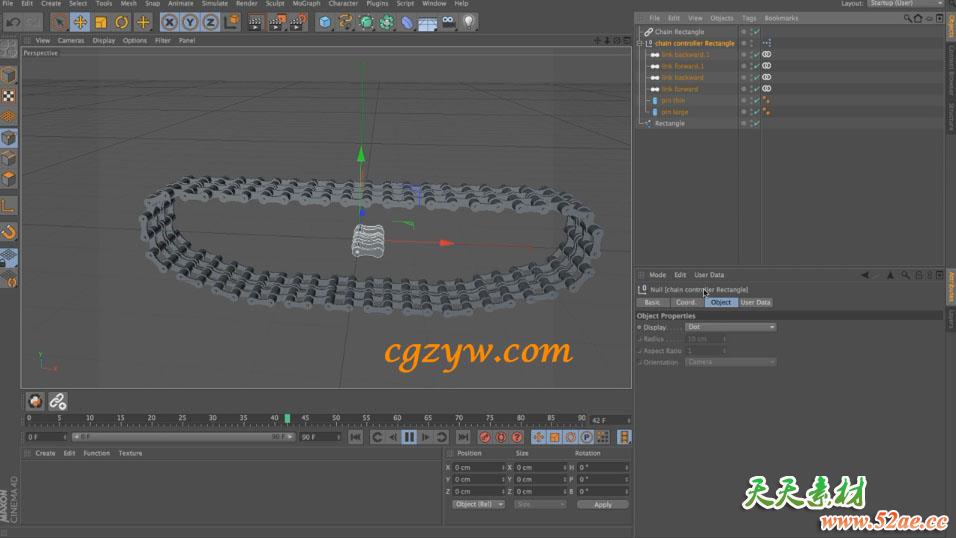
Task: Click the chain link plus plugin icon
Action: pos(57,401)
